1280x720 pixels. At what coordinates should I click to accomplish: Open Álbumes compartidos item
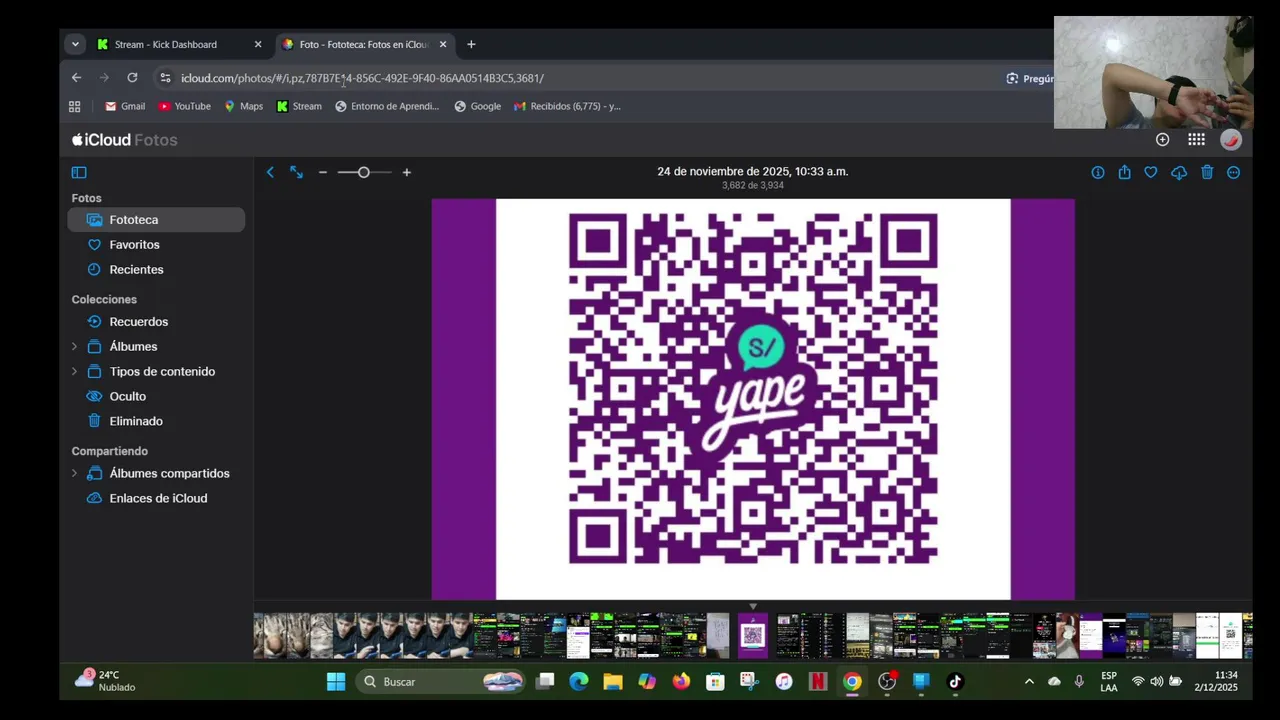(168, 474)
